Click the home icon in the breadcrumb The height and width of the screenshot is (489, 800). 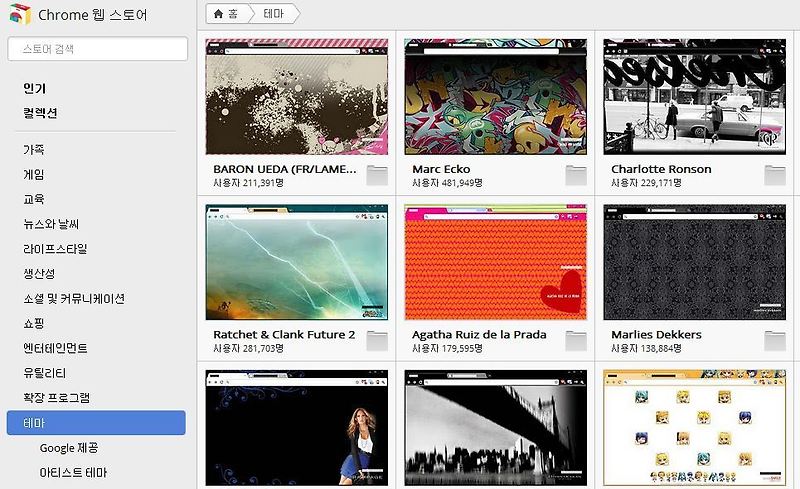tap(218, 14)
